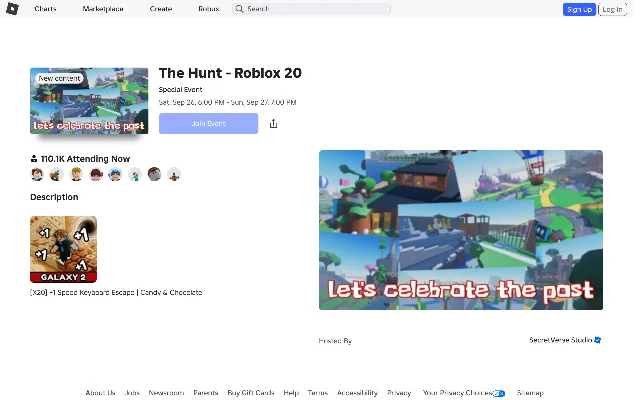Open the small event thumbnail with New content badge
The image size is (640, 400).
click(89, 101)
